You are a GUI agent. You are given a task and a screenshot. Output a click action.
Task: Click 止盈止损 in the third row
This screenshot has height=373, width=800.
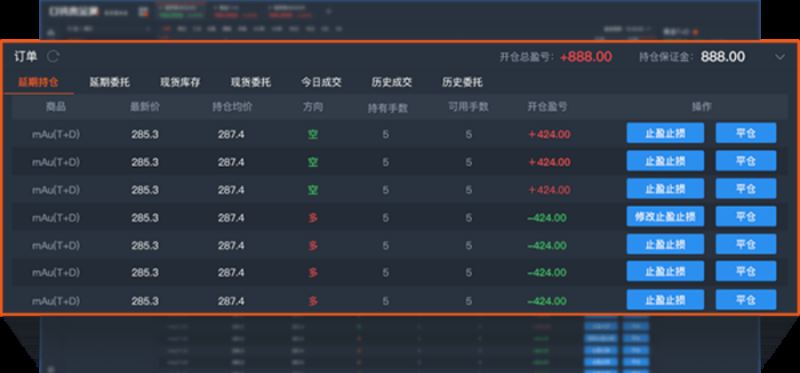[665, 189]
